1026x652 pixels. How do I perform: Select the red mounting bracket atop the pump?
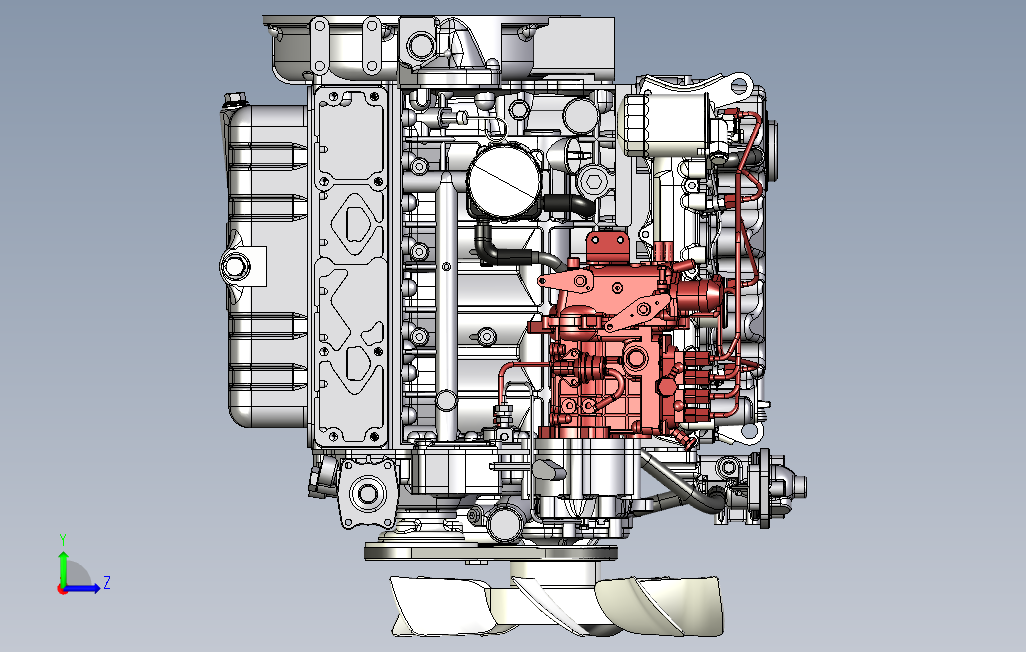(x=607, y=245)
